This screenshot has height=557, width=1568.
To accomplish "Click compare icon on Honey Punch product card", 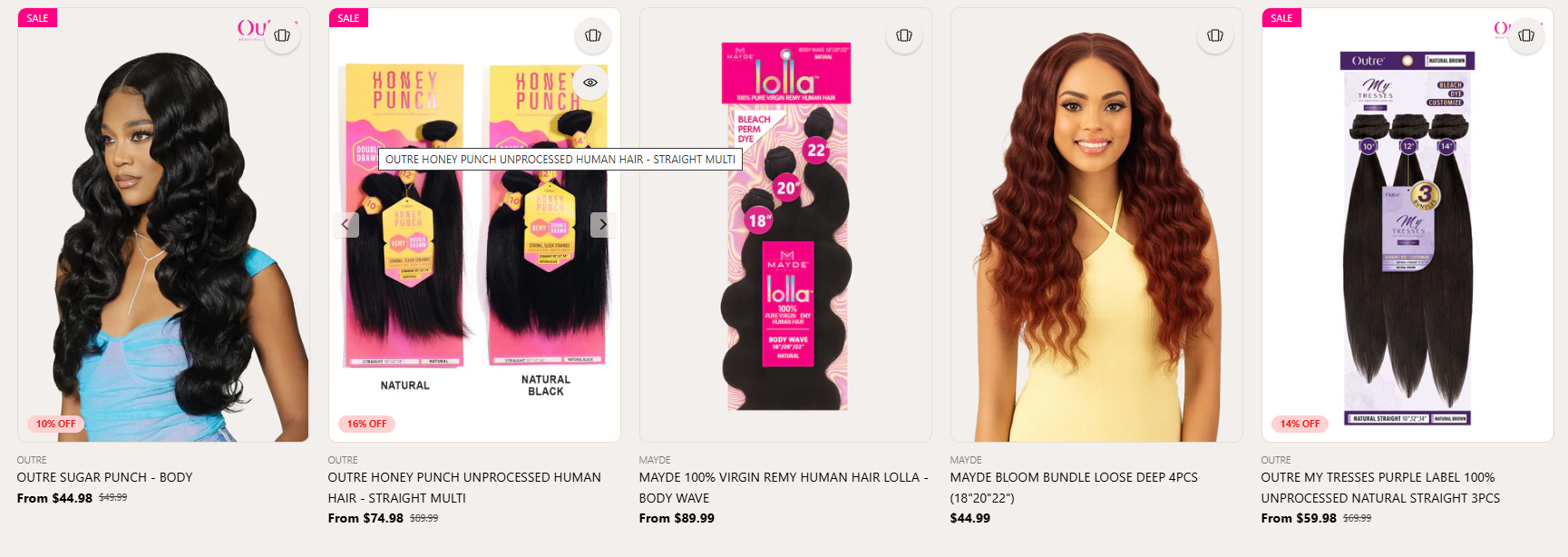I will (593, 35).
